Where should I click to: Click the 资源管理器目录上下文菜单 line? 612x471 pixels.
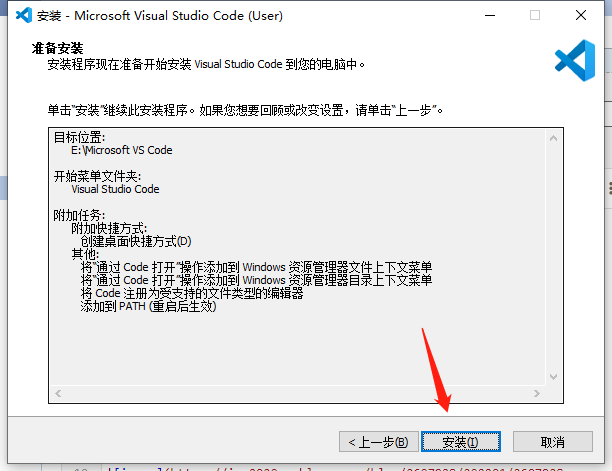coord(256,280)
